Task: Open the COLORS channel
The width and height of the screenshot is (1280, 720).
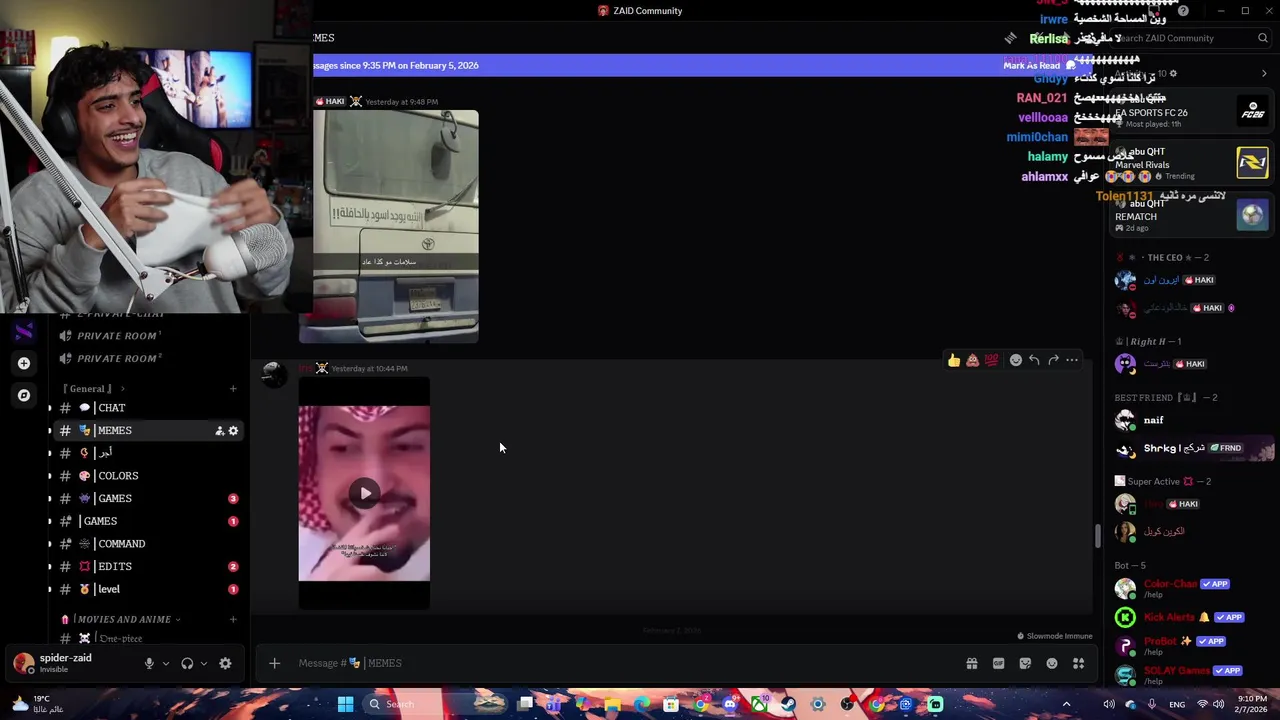Action: tap(147, 476)
